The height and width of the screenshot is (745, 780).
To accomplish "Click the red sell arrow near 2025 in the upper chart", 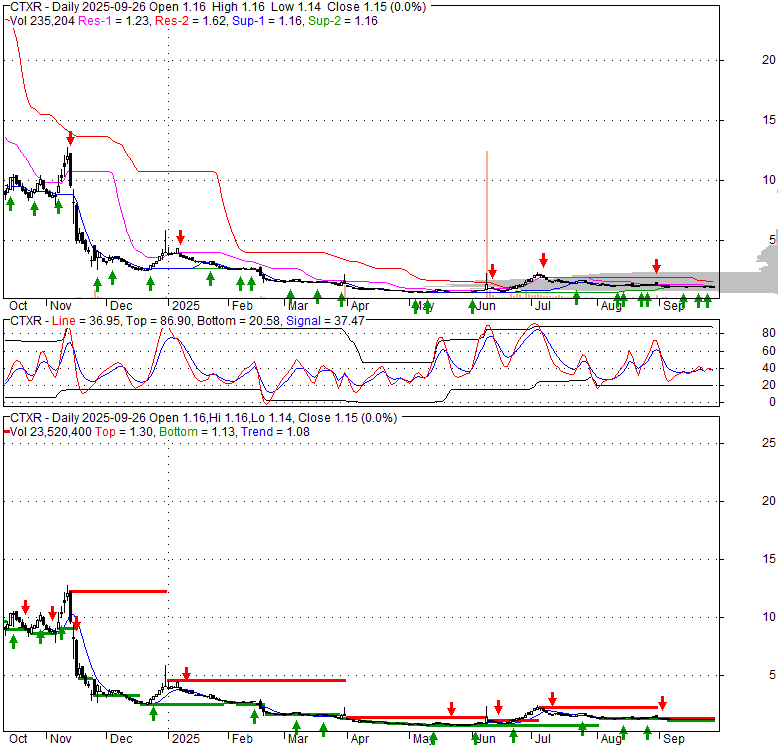I will point(181,237).
